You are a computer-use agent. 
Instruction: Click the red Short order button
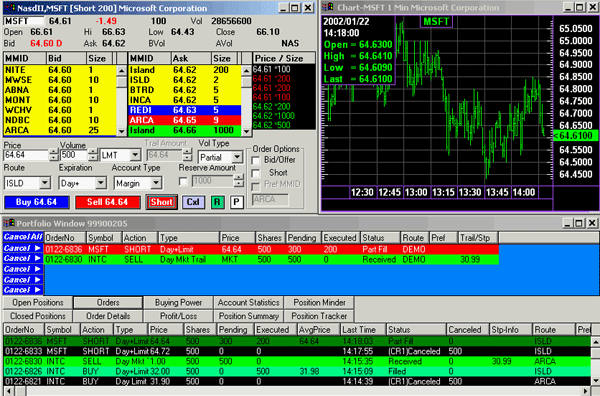point(161,202)
